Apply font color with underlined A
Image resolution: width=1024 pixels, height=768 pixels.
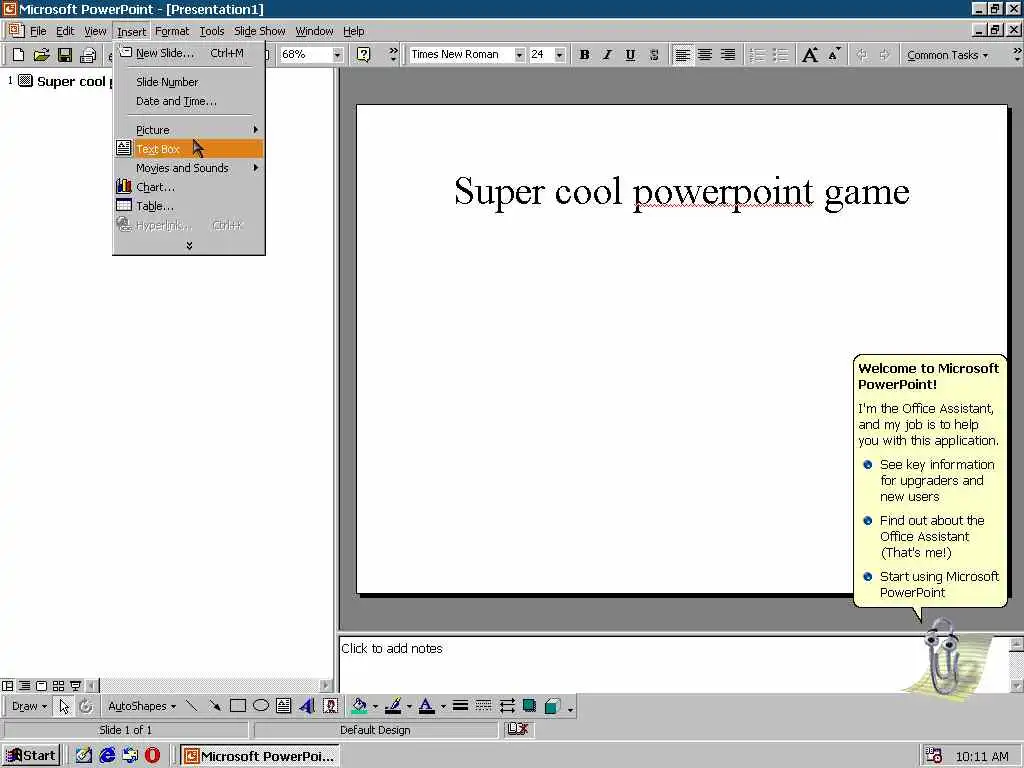(x=426, y=706)
